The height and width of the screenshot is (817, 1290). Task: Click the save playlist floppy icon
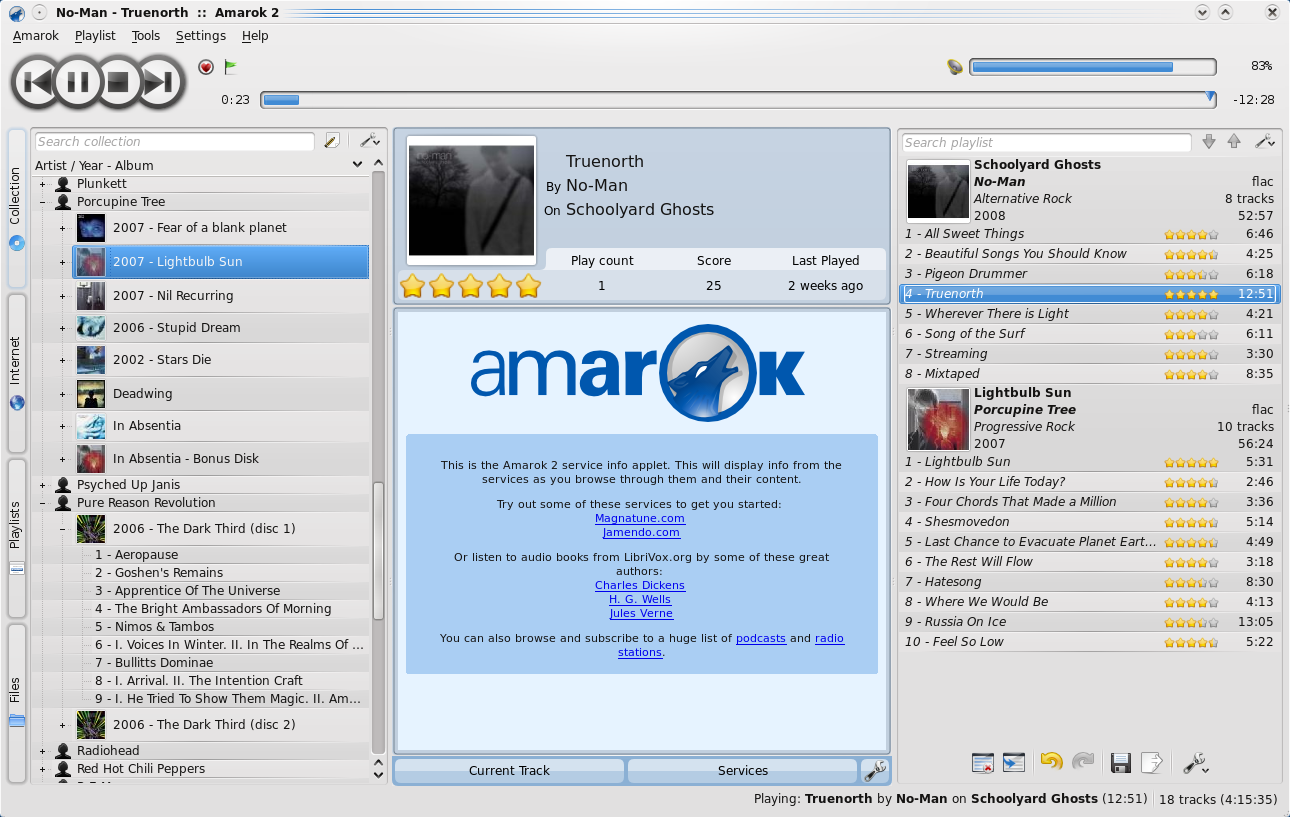(x=1121, y=763)
